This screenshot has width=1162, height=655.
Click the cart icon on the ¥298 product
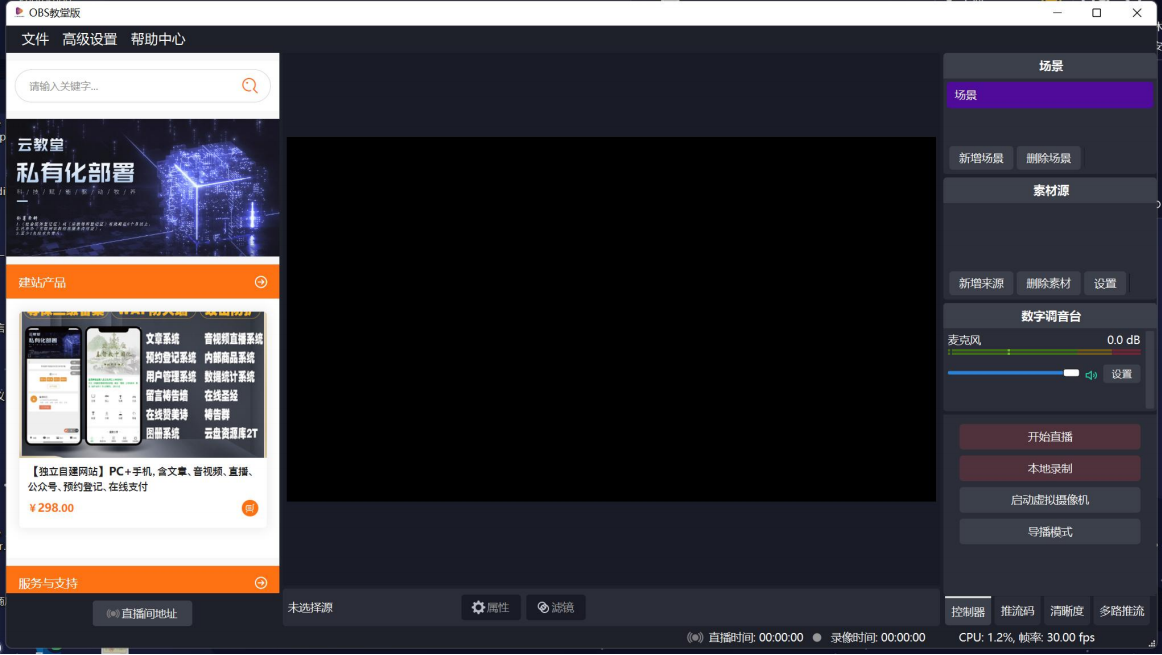[x=248, y=507]
